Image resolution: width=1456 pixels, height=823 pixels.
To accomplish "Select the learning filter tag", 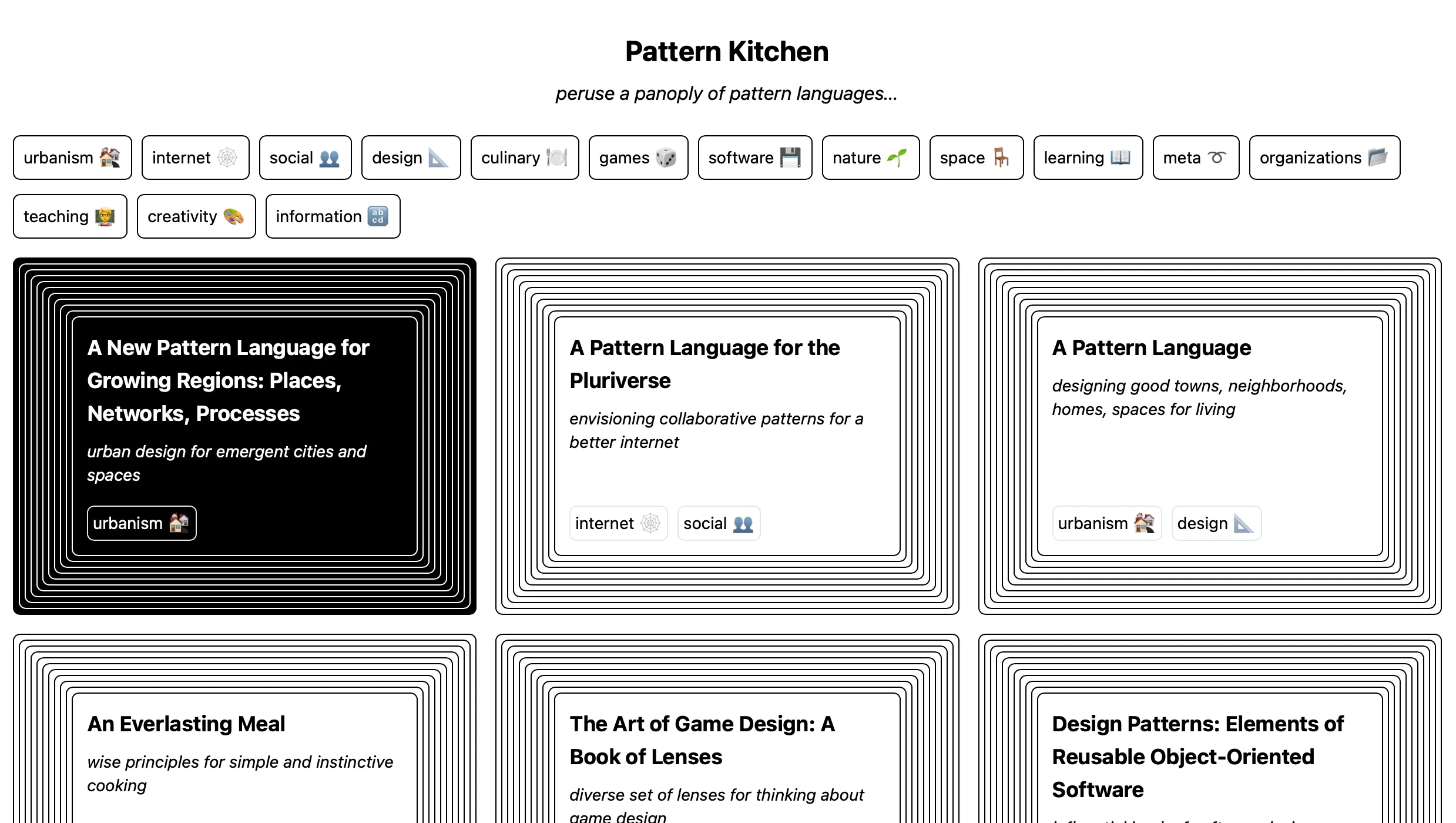I will click(x=1088, y=158).
